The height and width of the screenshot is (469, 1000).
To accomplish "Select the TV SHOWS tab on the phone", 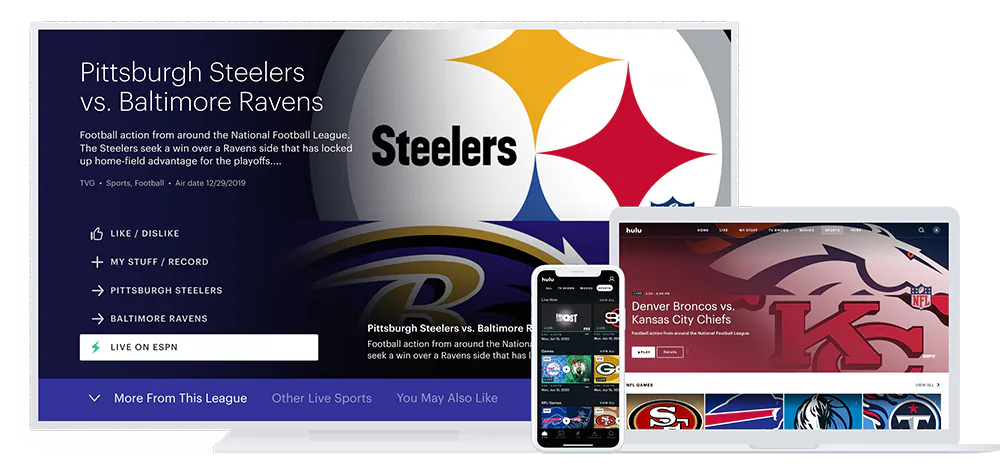I will pyautogui.click(x=566, y=288).
